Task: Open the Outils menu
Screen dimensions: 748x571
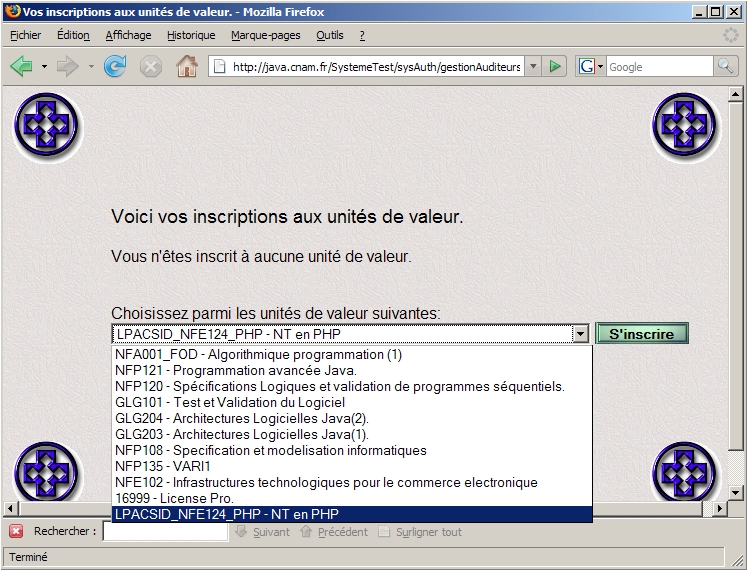Action: (330, 35)
